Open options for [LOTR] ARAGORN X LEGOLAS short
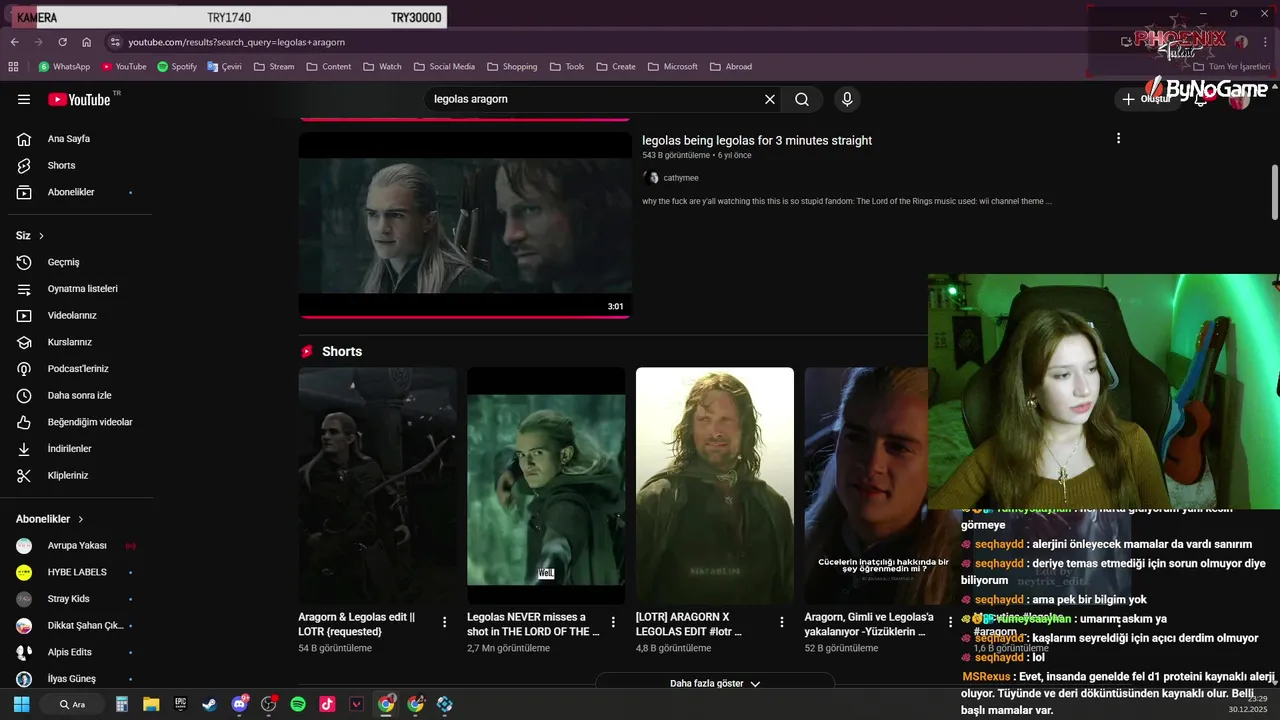1280x720 pixels. tap(782, 622)
